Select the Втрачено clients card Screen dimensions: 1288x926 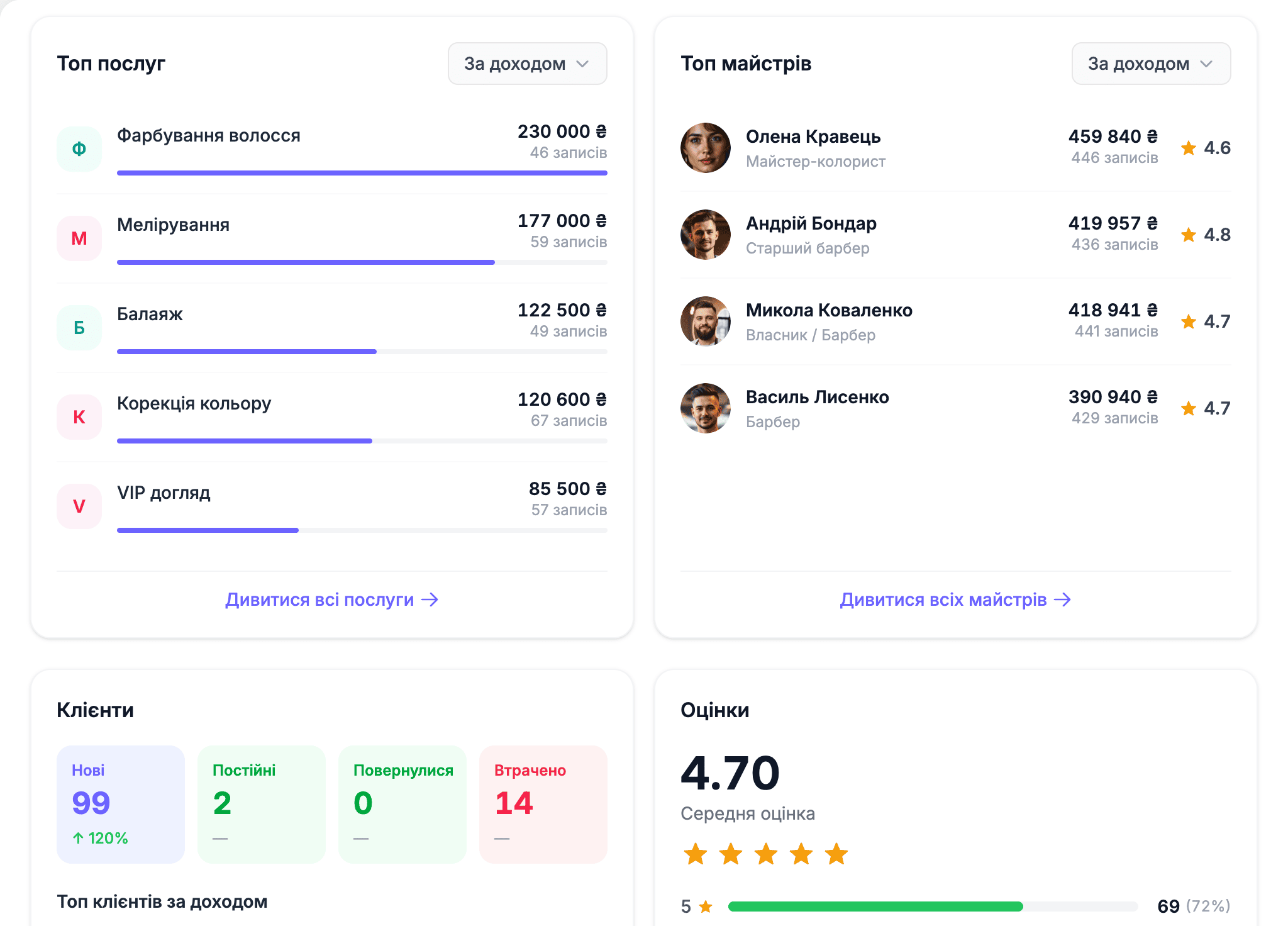tap(543, 805)
